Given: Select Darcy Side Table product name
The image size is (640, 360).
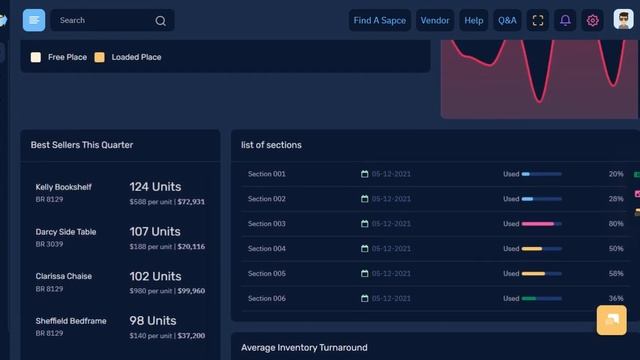Looking at the screenshot, I should [x=66, y=232].
